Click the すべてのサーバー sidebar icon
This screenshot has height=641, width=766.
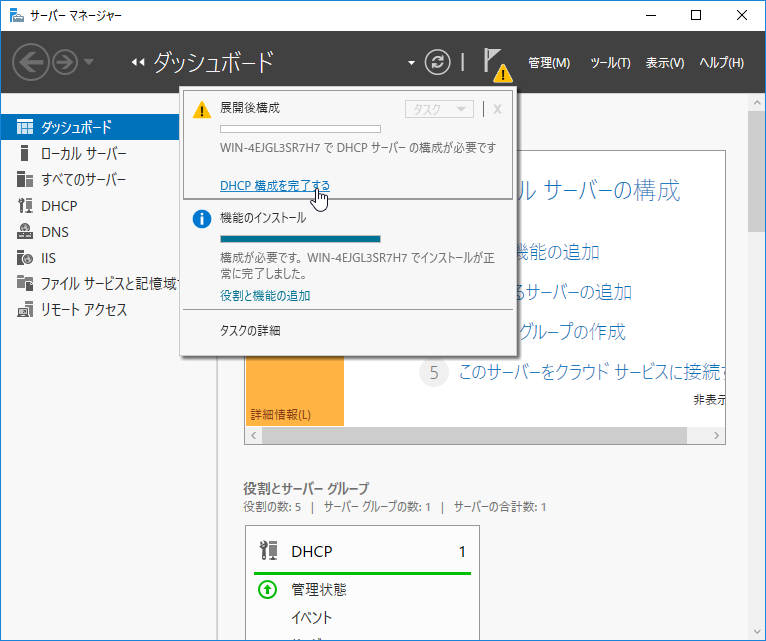pyautogui.click(x=25, y=179)
